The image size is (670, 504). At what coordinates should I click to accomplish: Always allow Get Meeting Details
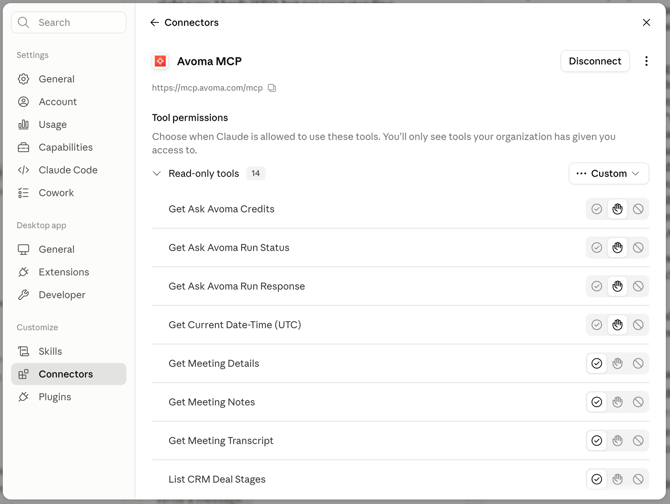click(x=597, y=363)
